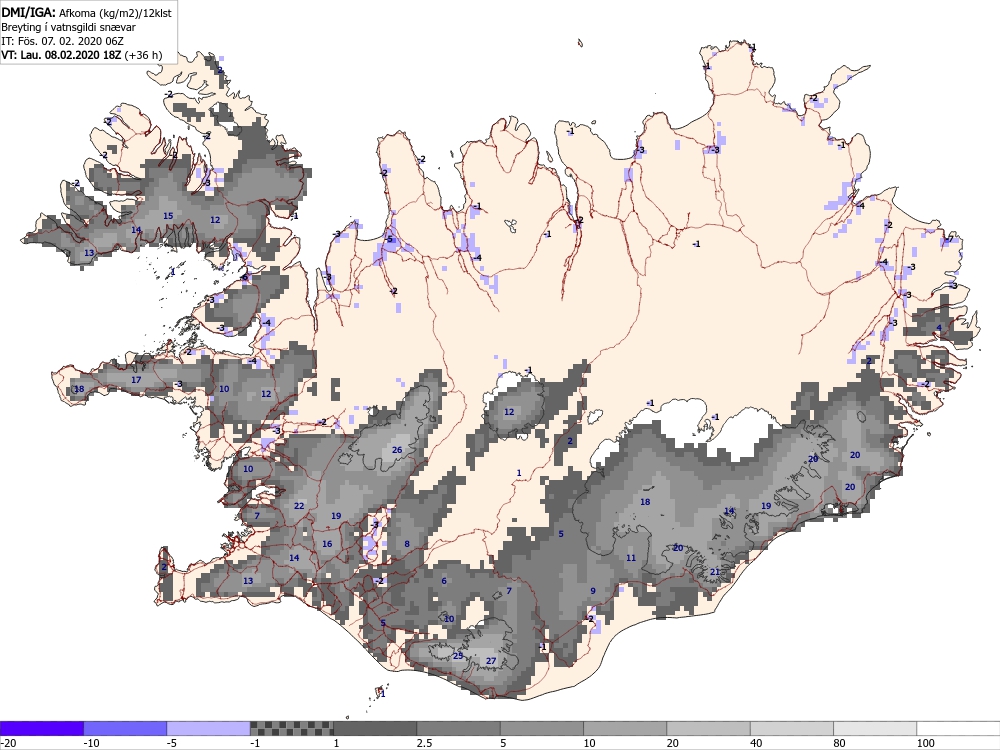Image resolution: width=1000 pixels, height=750 pixels.
Task: Click the map value '16' in the southwest
Action: pos(327,544)
